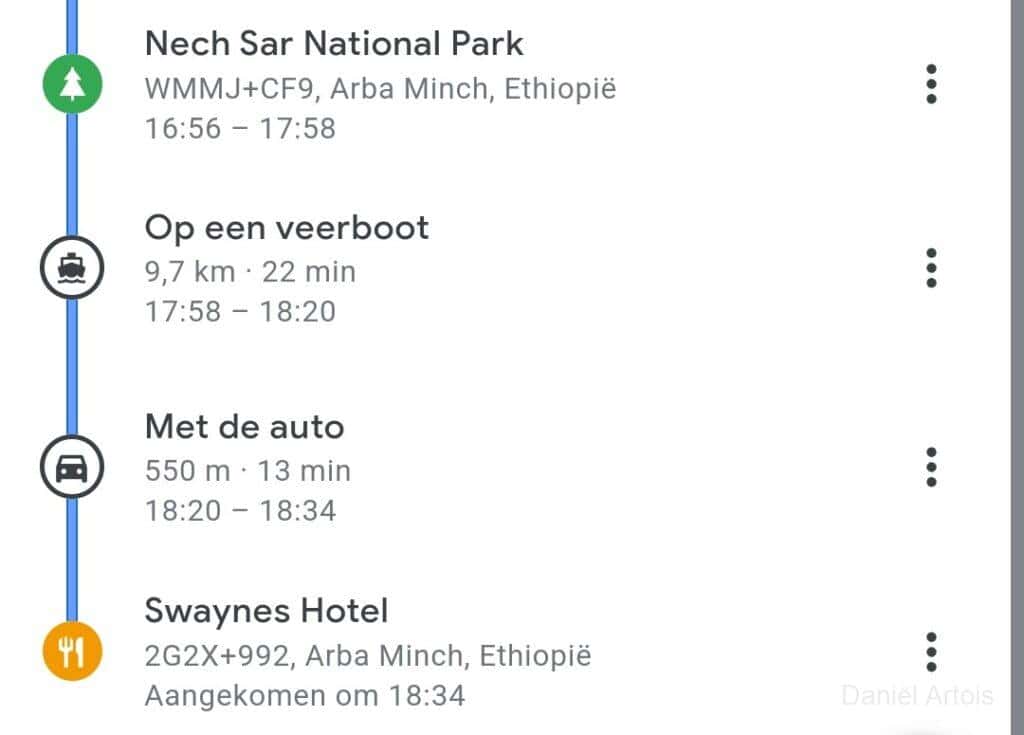The image size is (1024, 735).
Task: Select the "Op een veerboot" trip segment
Action: 286,227
